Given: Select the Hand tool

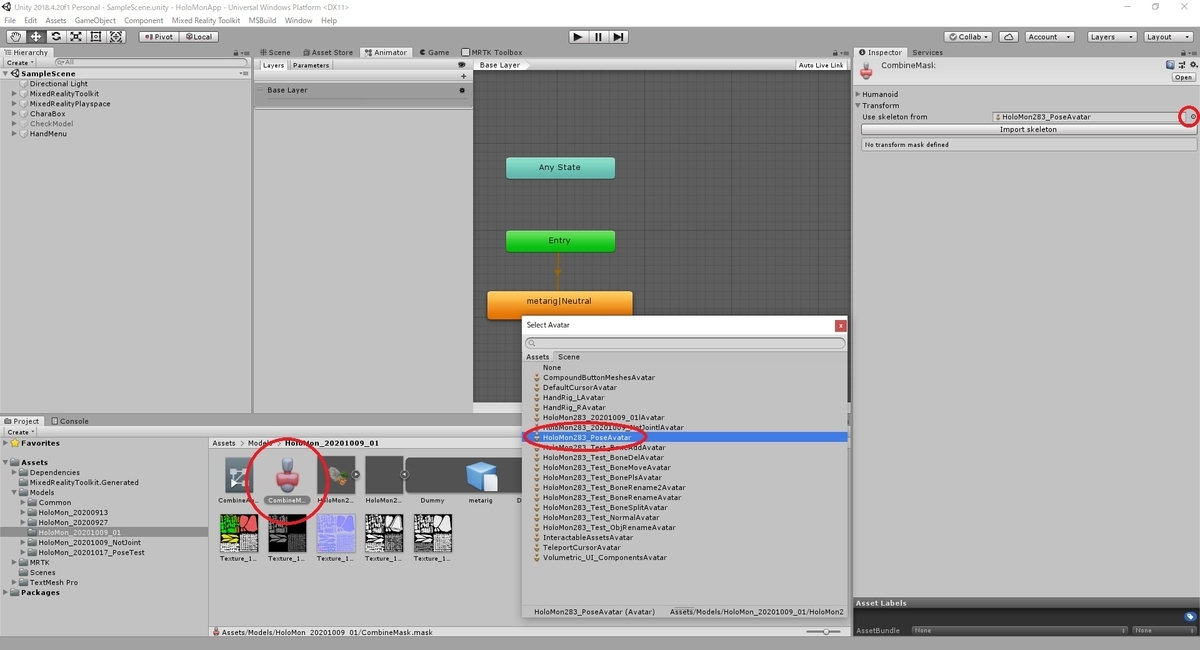Looking at the screenshot, I should (15, 37).
